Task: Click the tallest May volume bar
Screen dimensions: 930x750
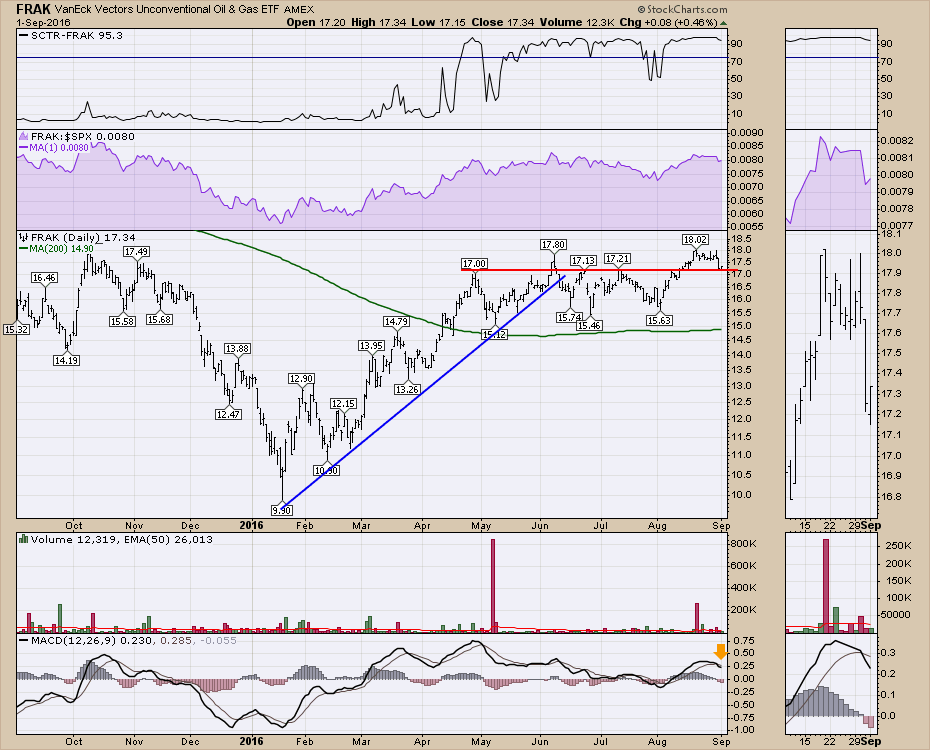Action: [492, 586]
